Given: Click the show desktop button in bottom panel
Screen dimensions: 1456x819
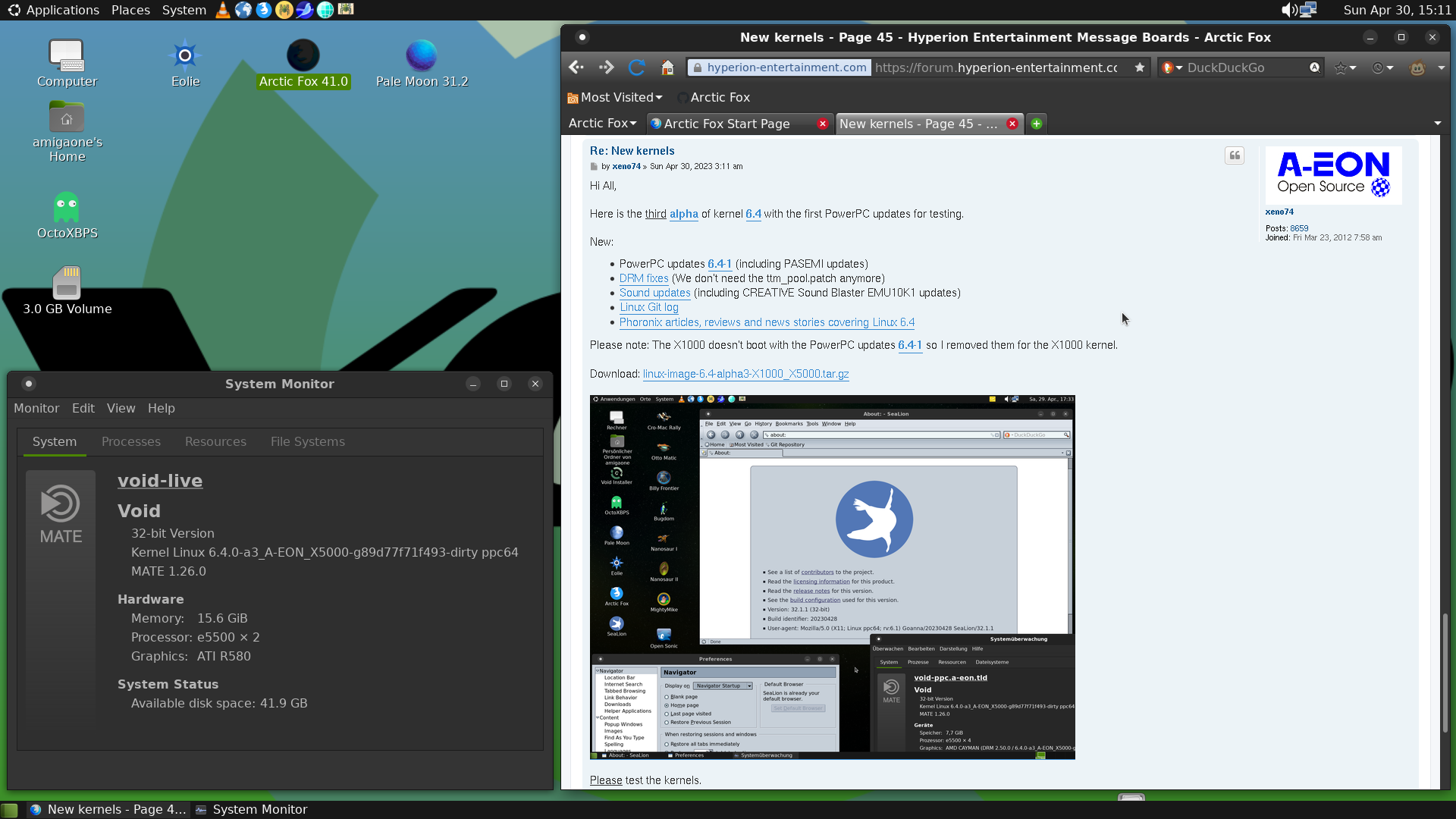Looking at the screenshot, I should [9, 810].
